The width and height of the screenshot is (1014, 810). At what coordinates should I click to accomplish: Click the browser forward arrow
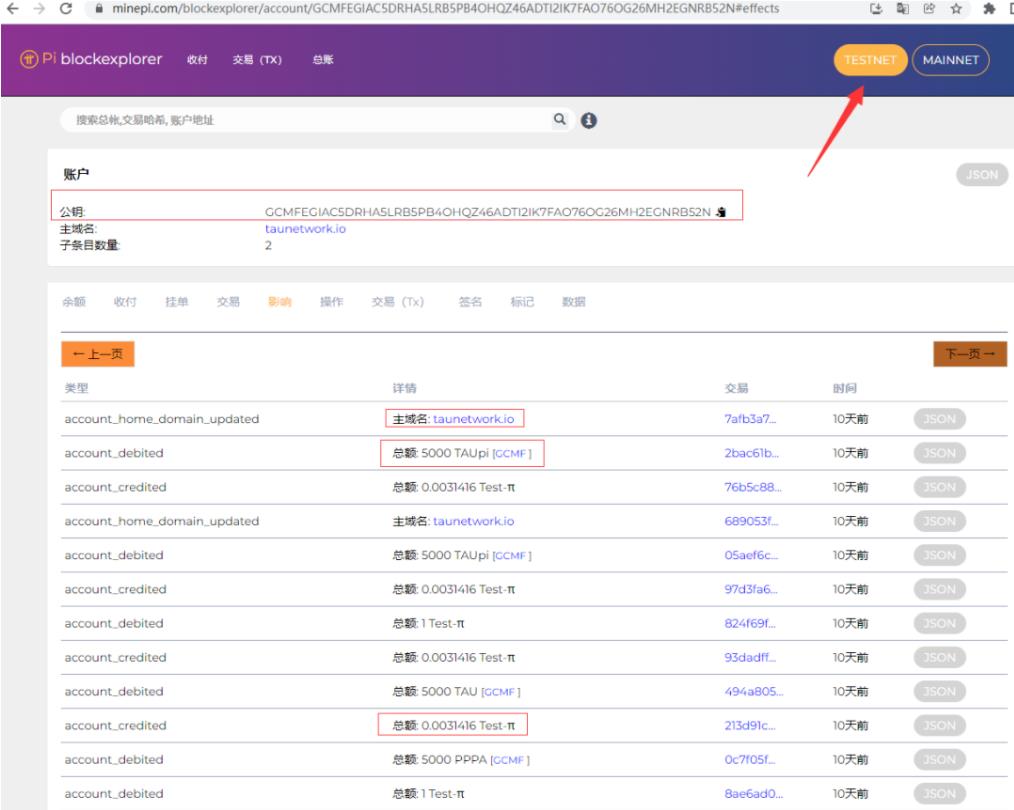tap(39, 8)
